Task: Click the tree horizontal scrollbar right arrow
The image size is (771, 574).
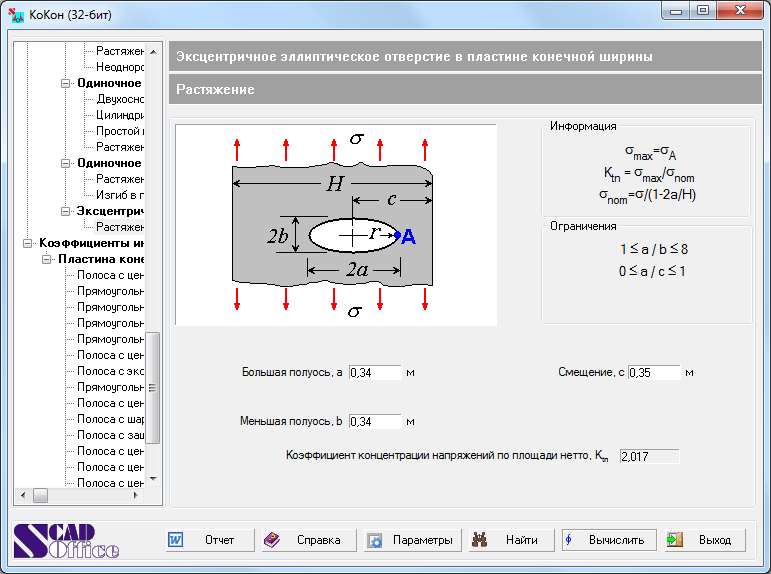Action: [138, 495]
